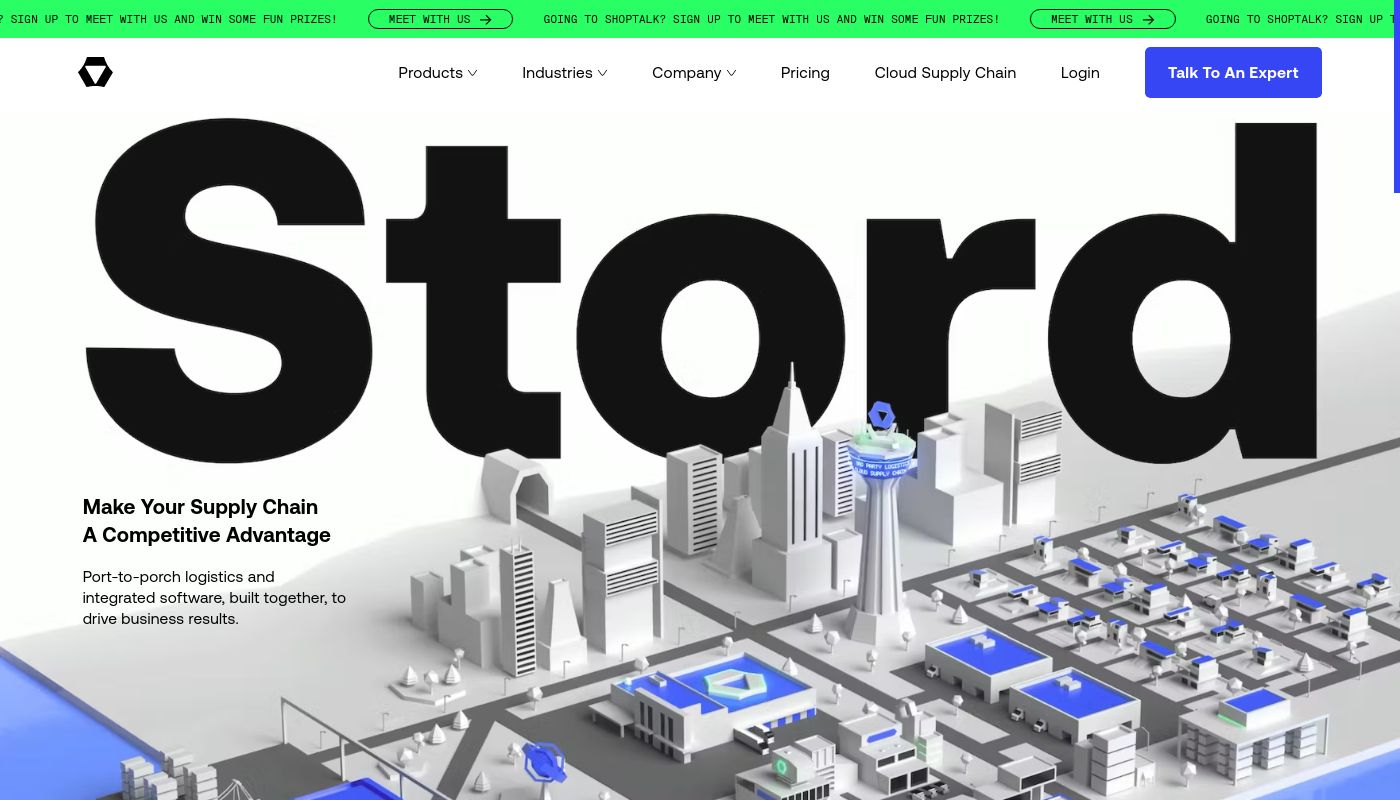Expand the Products dropdown menu
The width and height of the screenshot is (1400, 800).
click(438, 73)
